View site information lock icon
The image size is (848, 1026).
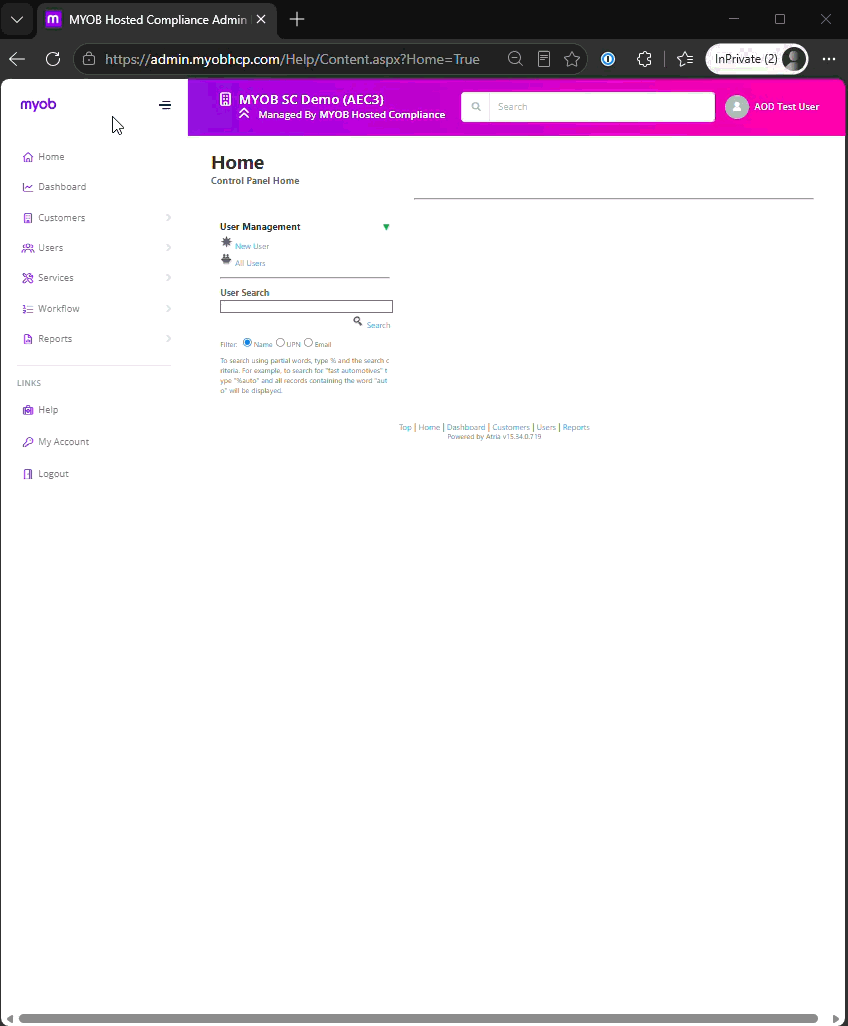pos(89,59)
